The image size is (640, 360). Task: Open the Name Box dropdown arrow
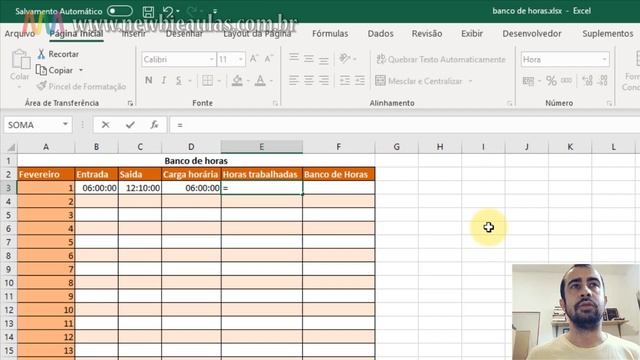[x=65, y=124]
